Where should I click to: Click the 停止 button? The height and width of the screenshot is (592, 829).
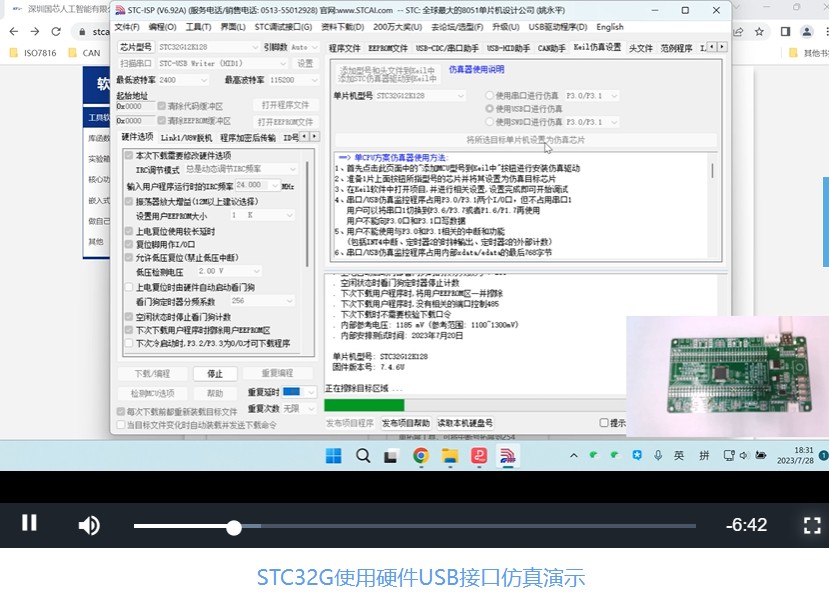tap(215, 374)
